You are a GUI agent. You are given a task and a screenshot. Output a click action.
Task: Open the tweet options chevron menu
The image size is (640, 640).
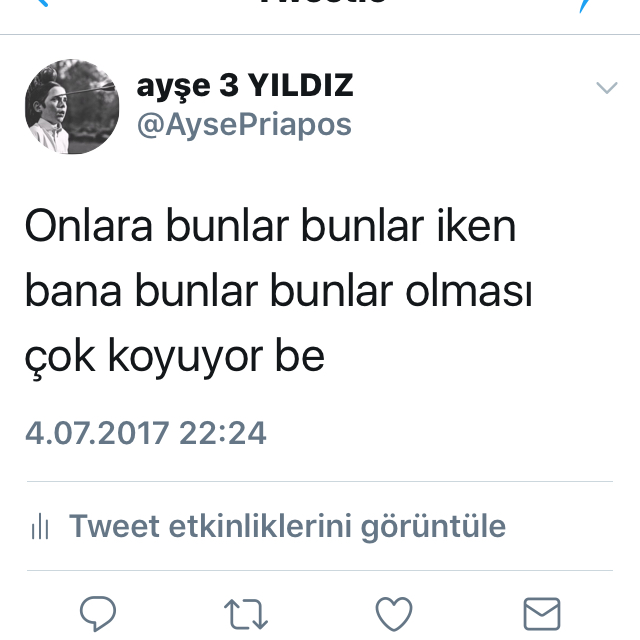607,87
